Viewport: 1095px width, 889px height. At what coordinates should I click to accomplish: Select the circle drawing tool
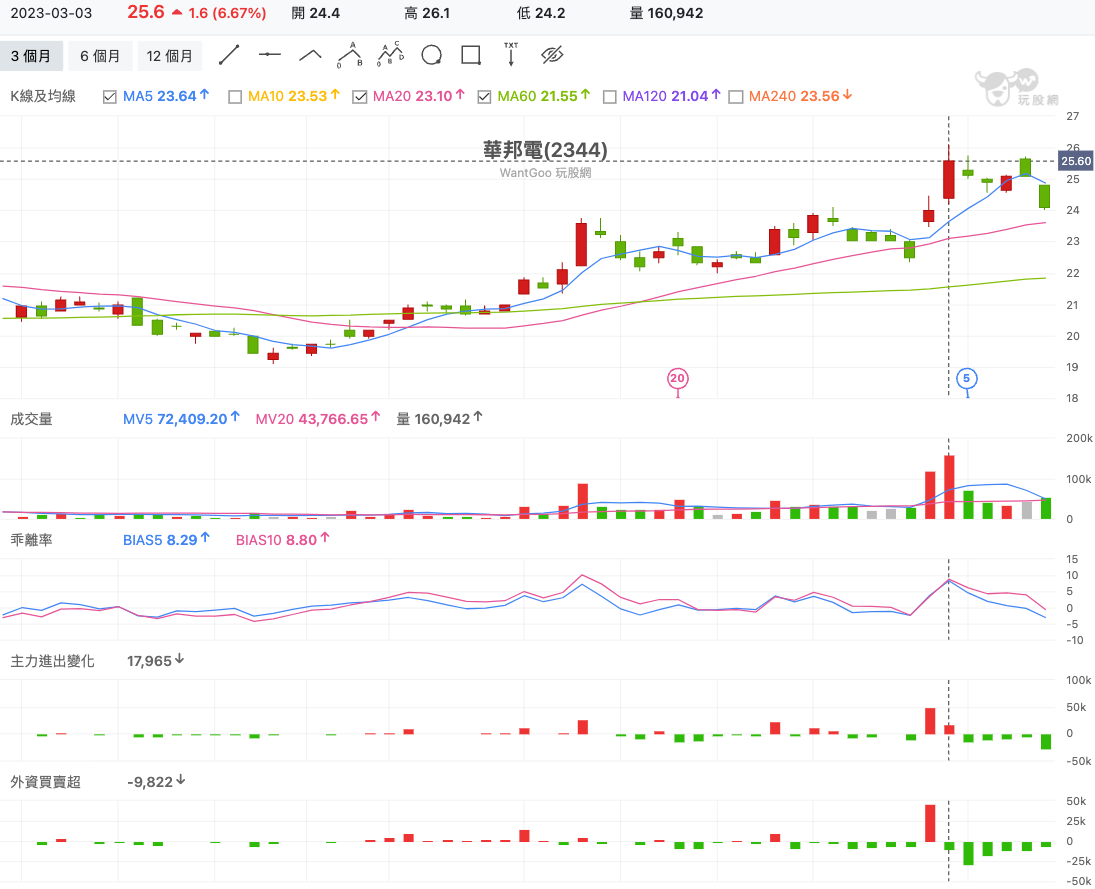(432, 55)
